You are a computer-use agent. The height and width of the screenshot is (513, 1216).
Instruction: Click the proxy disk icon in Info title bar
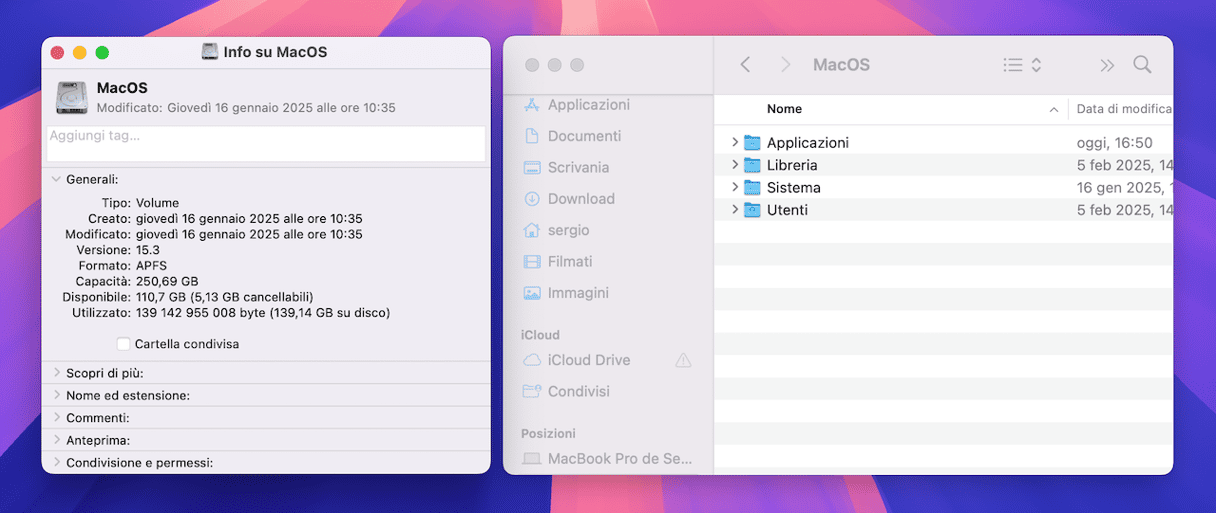210,52
